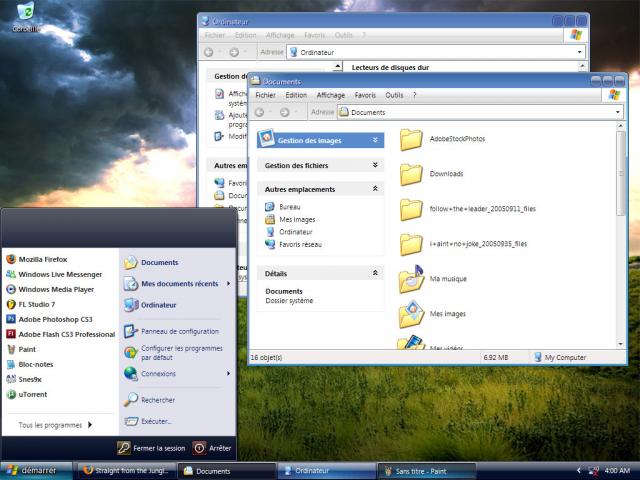Launch Adobe Flash CS3 Professional
Image resolution: width=640 pixels, height=480 pixels.
coord(61,334)
